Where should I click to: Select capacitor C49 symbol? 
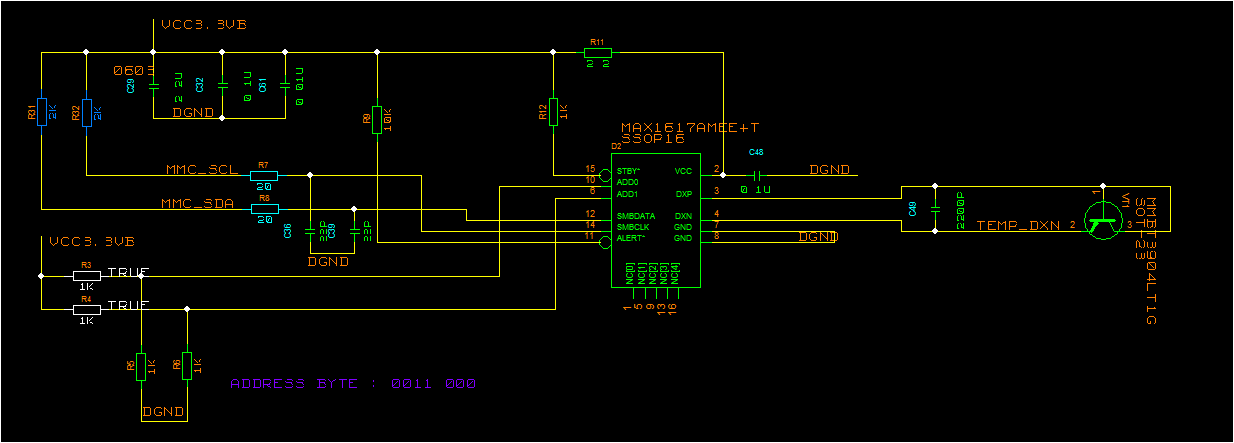[934, 209]
